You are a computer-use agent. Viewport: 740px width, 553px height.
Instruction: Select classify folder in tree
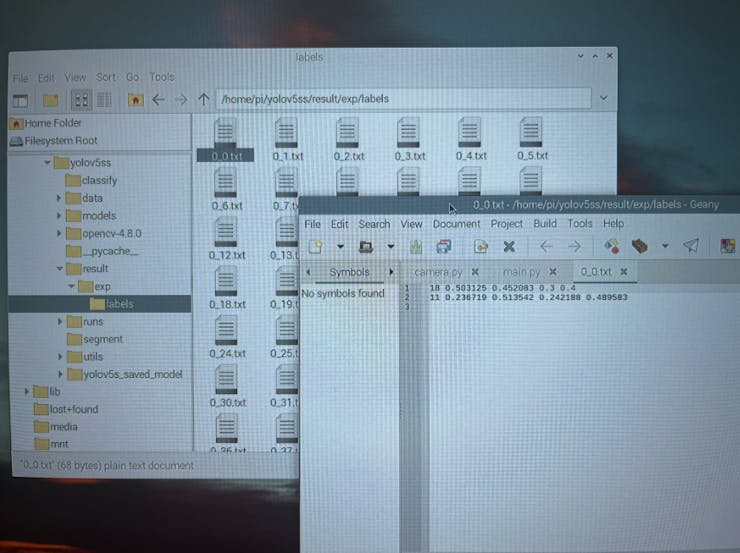pos(91,180)
